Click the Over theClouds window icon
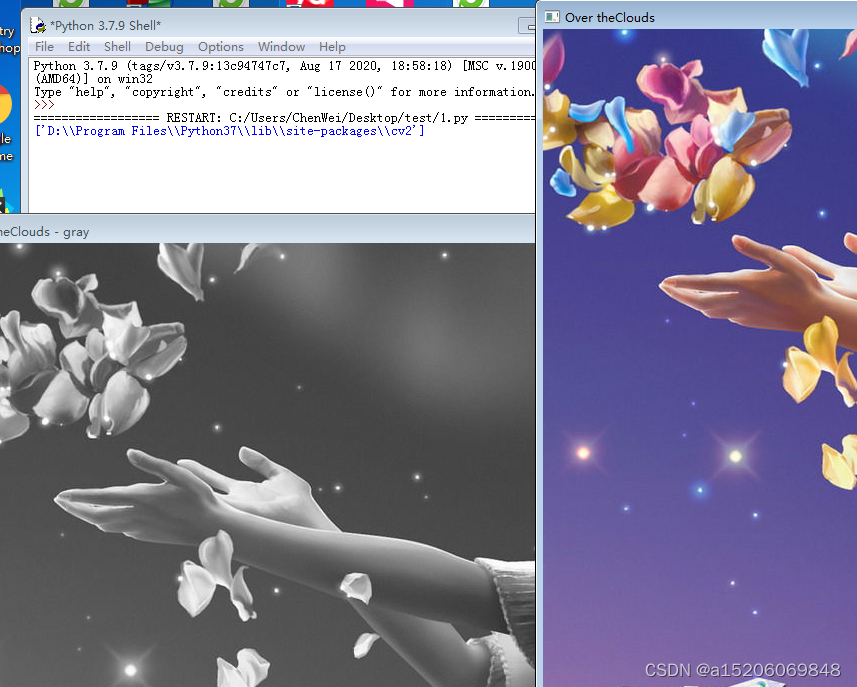The width and height of the screenshot is (857, 687). click(x=552, y=17)
